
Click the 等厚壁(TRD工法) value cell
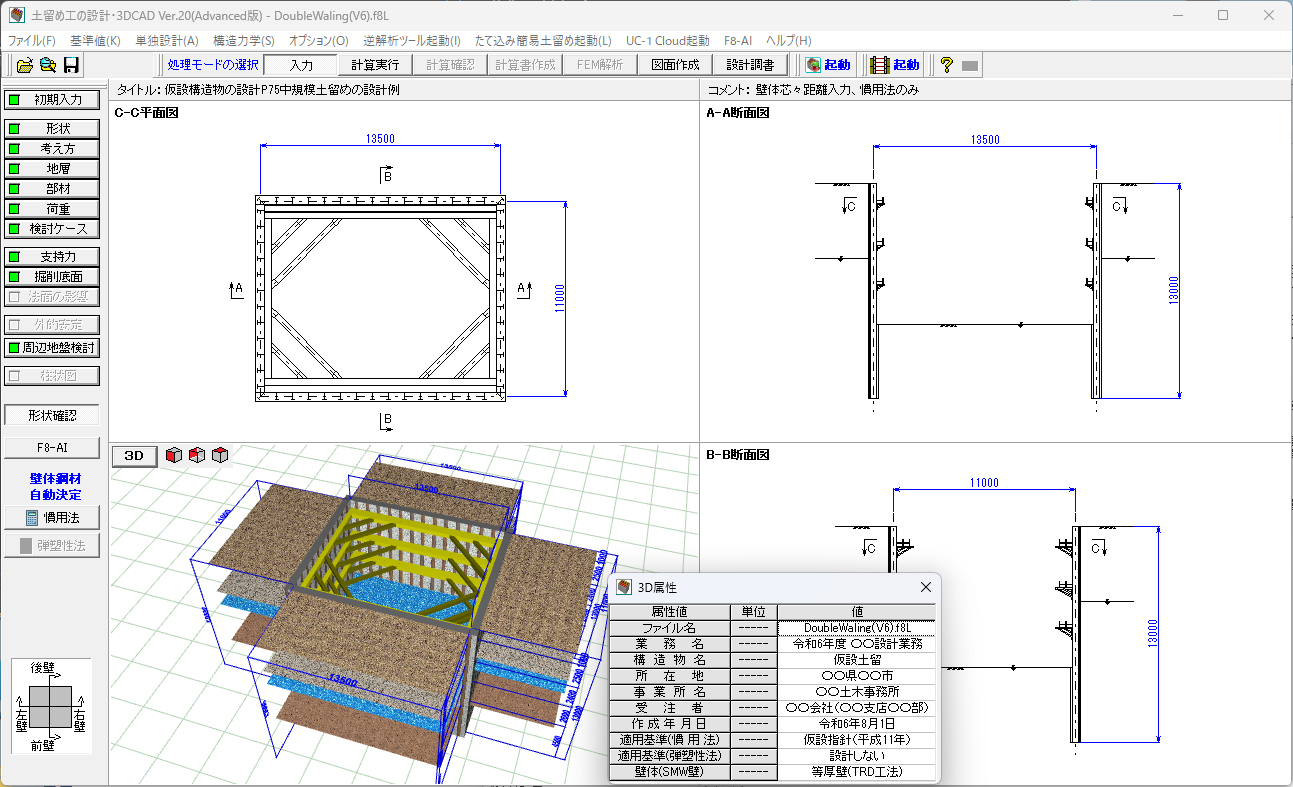pos(857,772)
